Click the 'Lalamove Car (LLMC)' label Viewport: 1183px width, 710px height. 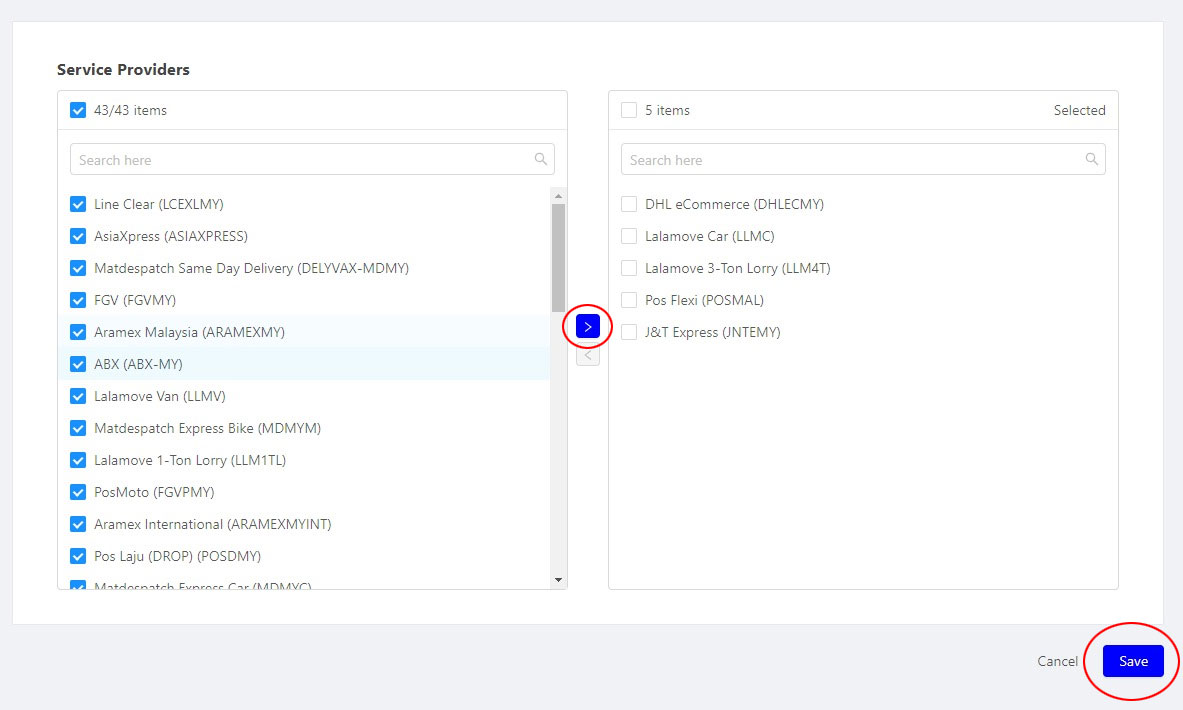709,236
